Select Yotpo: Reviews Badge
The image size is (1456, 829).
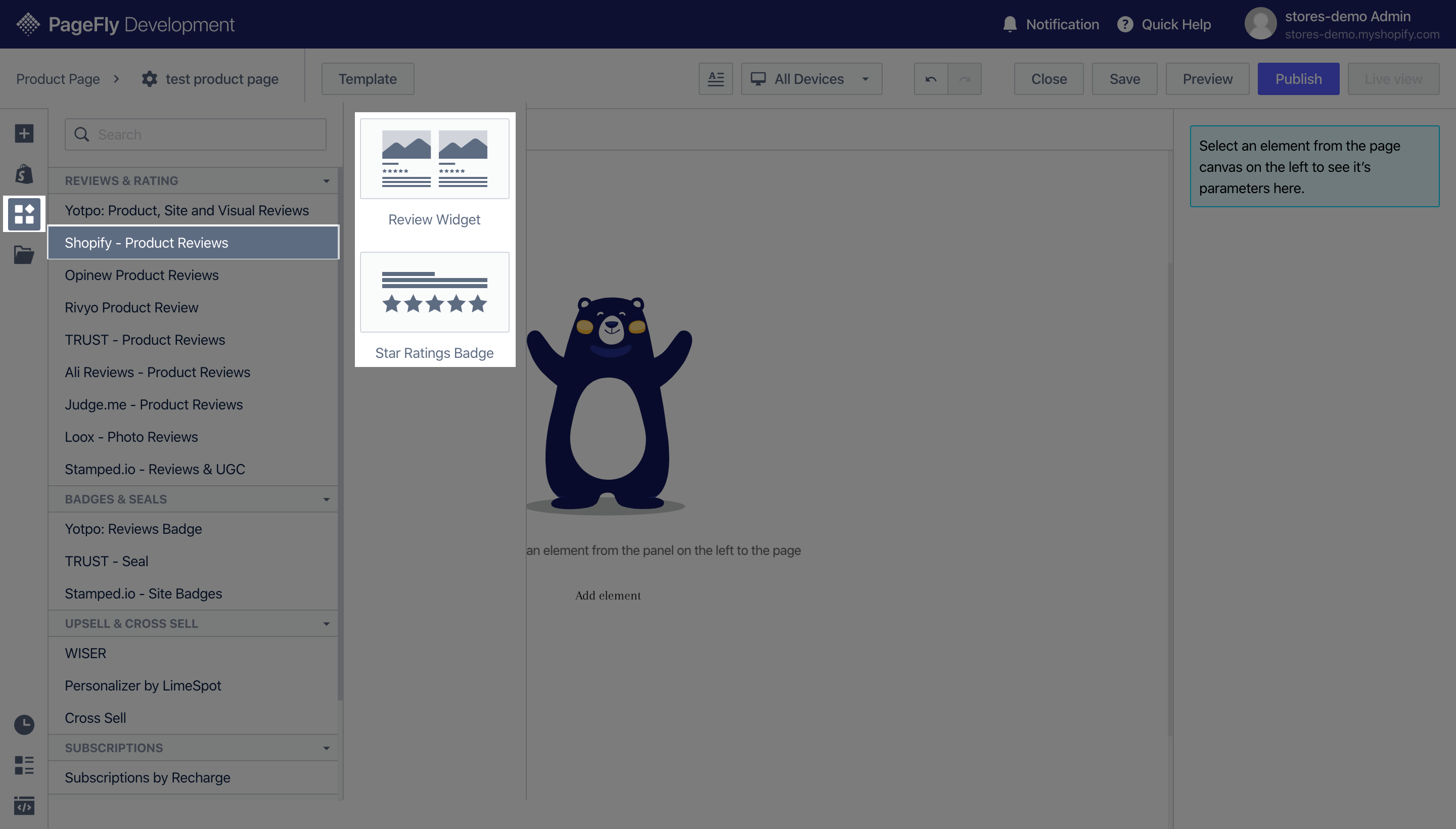[193, 529]
